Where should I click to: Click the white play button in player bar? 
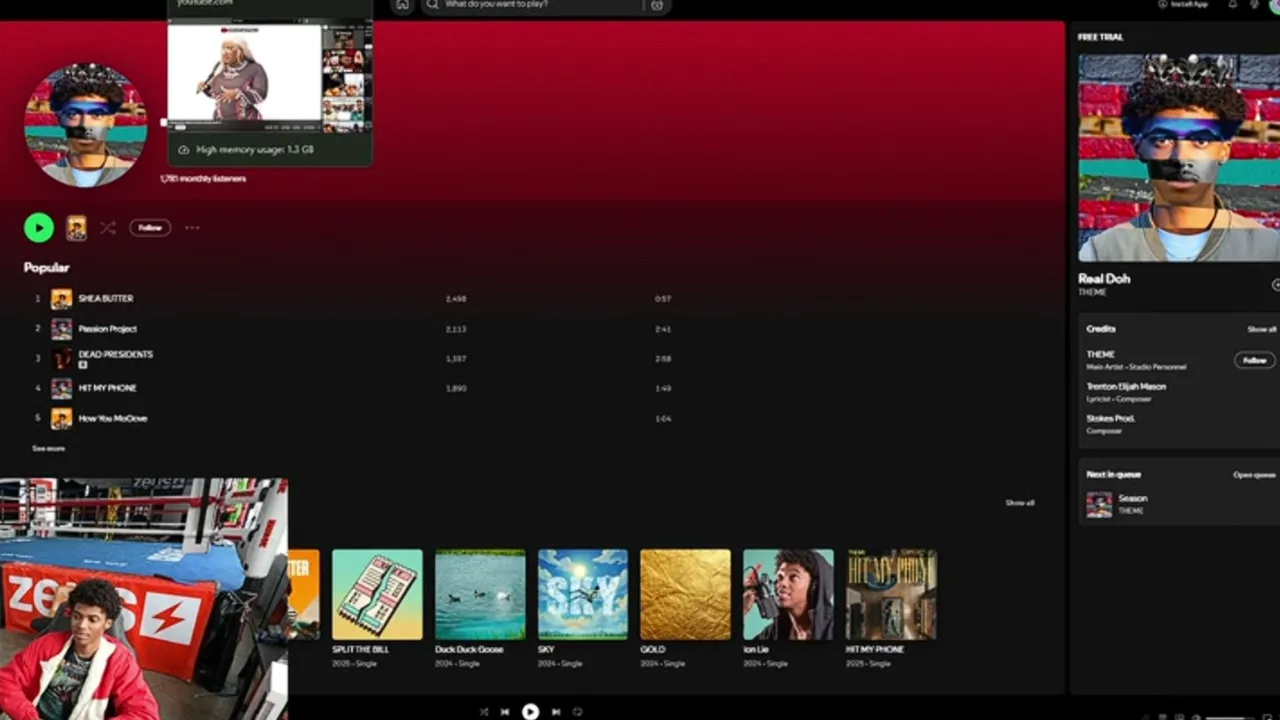click(x=530, y=712)
